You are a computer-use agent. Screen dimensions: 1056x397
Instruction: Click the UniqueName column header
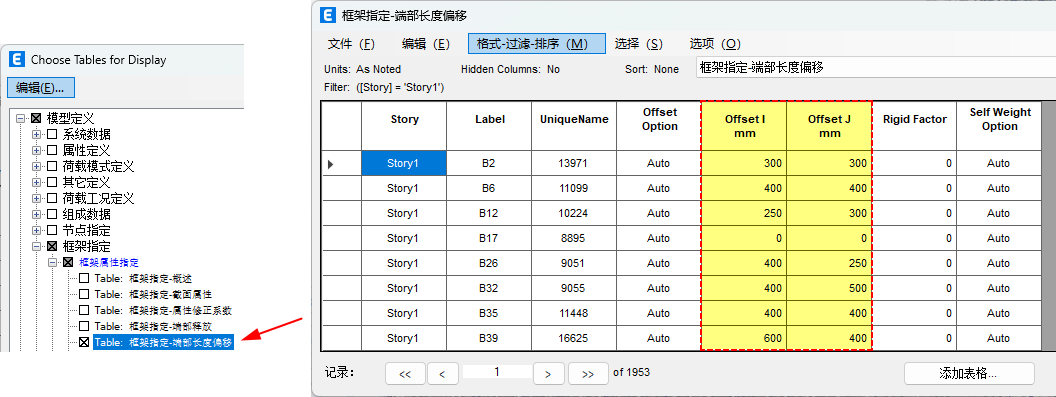(x=574, y=125)
